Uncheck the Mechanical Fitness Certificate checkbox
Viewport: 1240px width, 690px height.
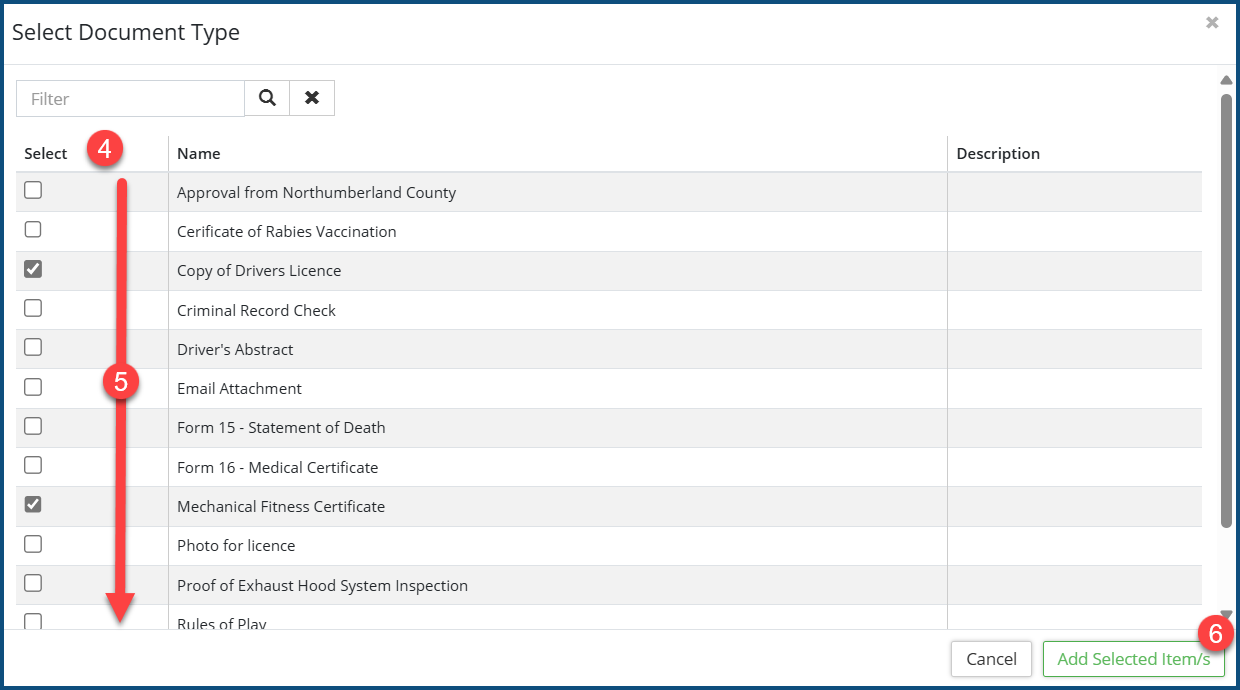(33, 505)
